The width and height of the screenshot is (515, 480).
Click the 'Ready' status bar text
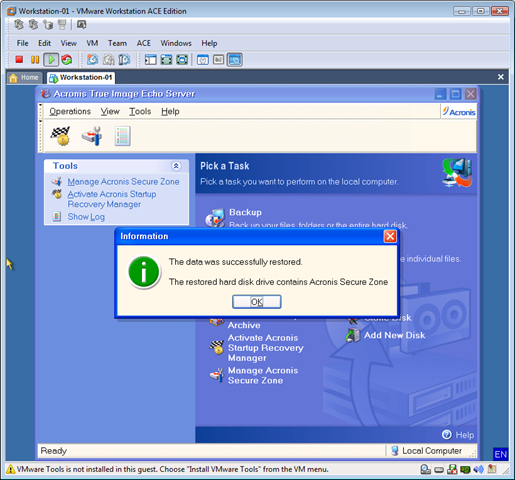tap(54, 451)
